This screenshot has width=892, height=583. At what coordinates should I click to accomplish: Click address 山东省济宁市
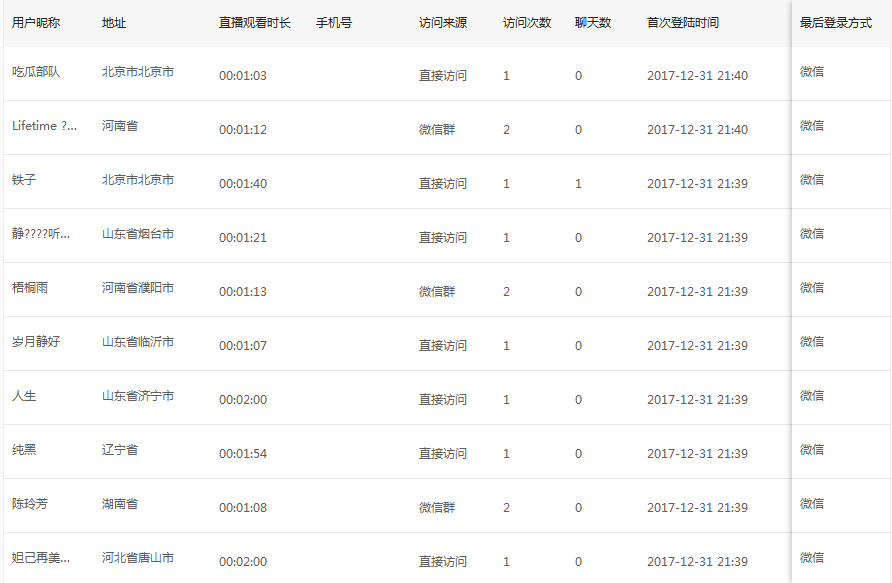138,396
